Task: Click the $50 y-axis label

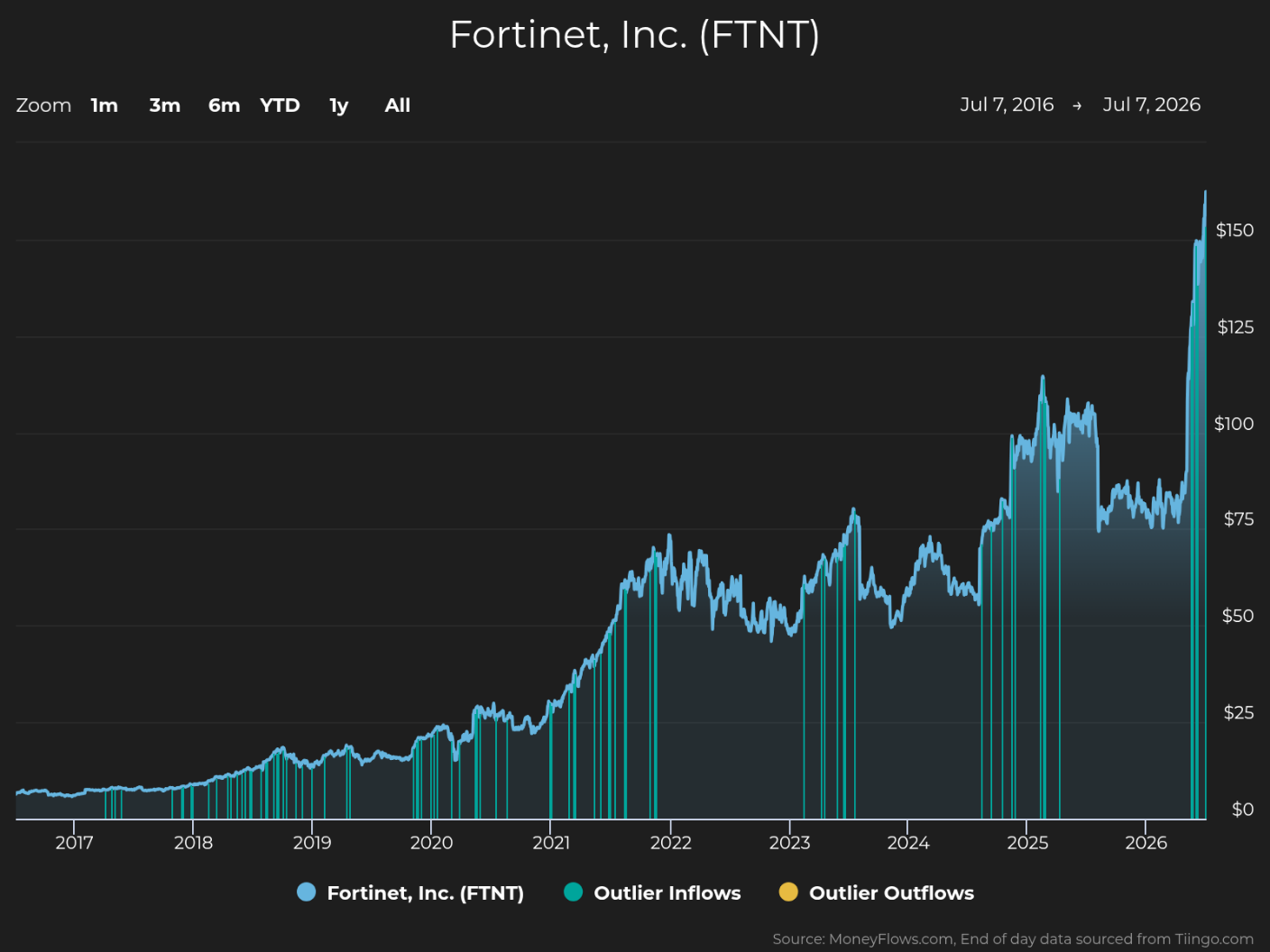Action: 1238,616
